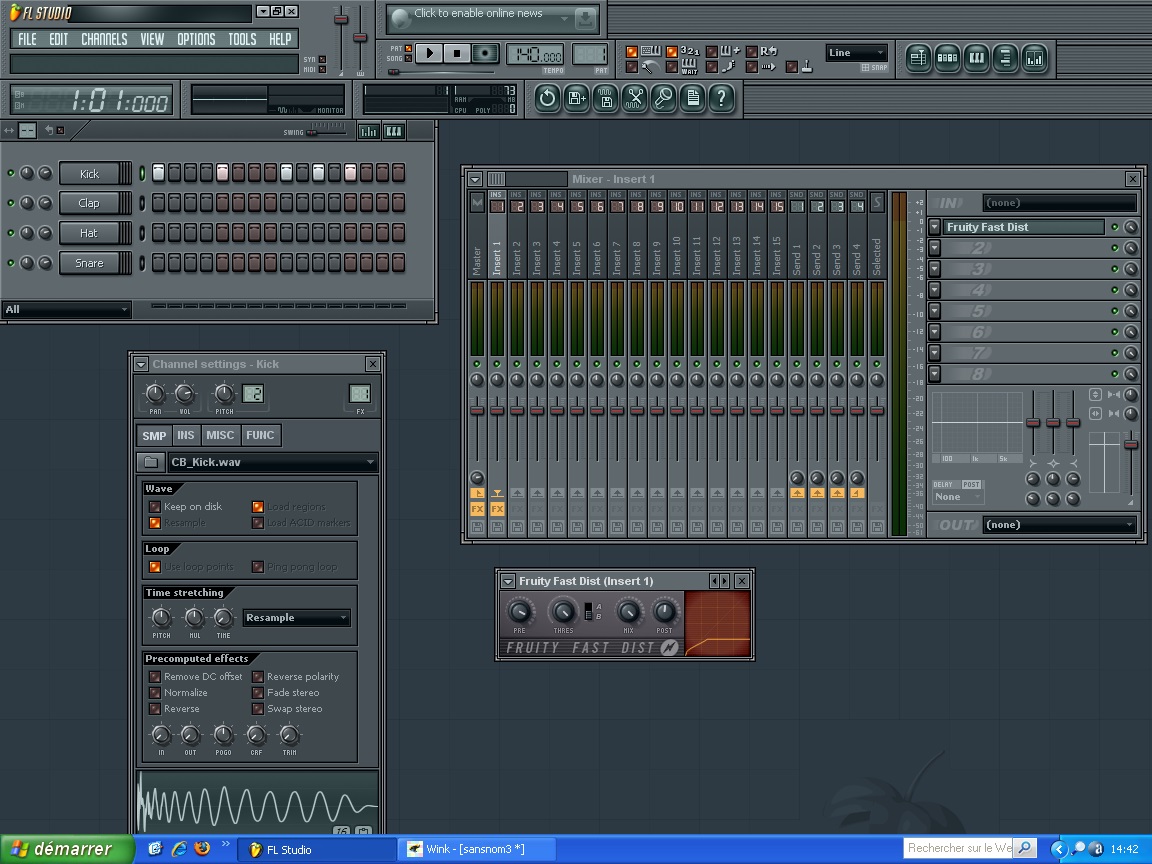1152x864 pixels.
Task: Enable Normalize precomputed effect
Action: click(x=154, y=693)
